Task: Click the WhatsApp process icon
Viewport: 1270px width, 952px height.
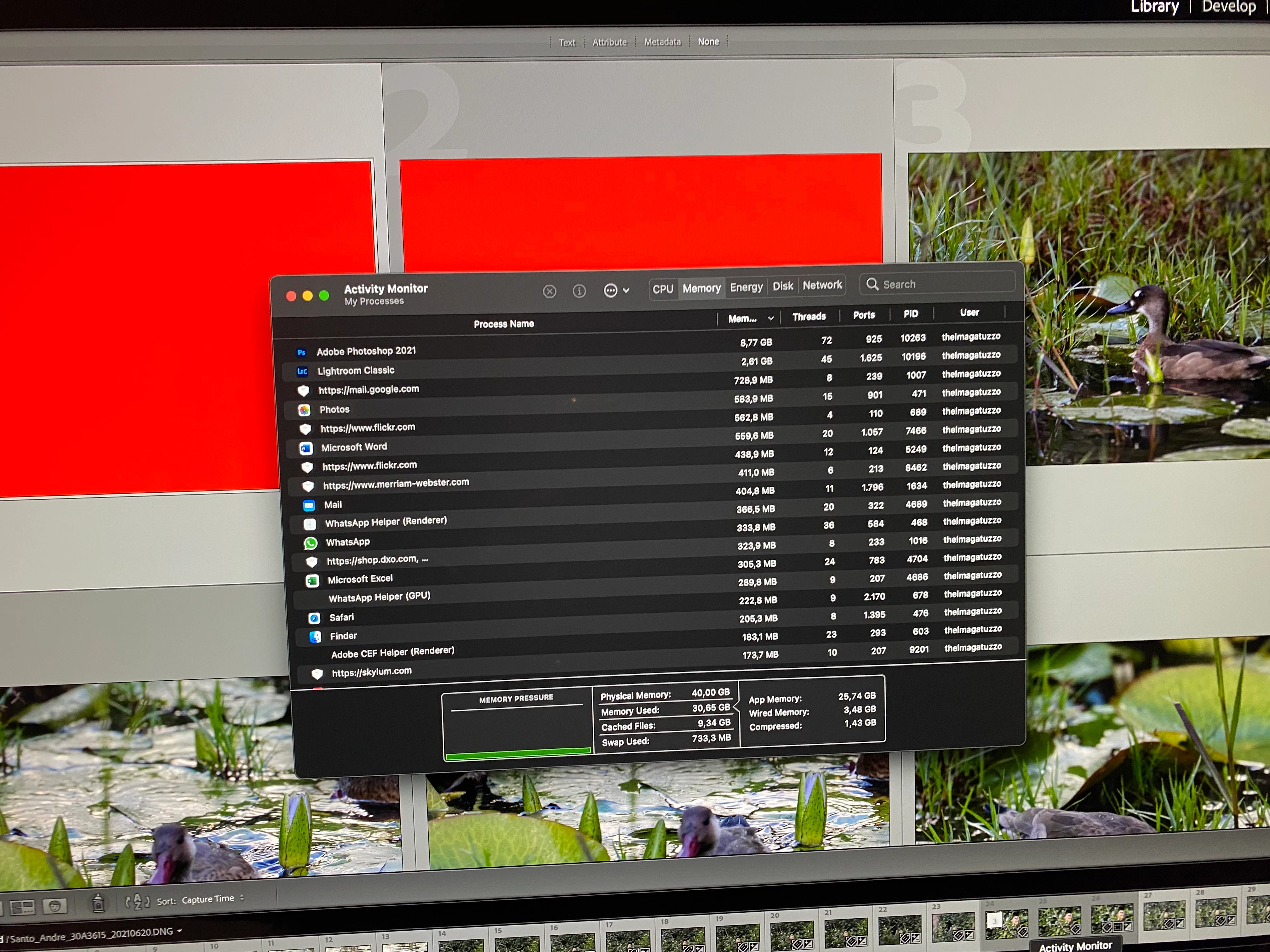Action: [311, 543]
